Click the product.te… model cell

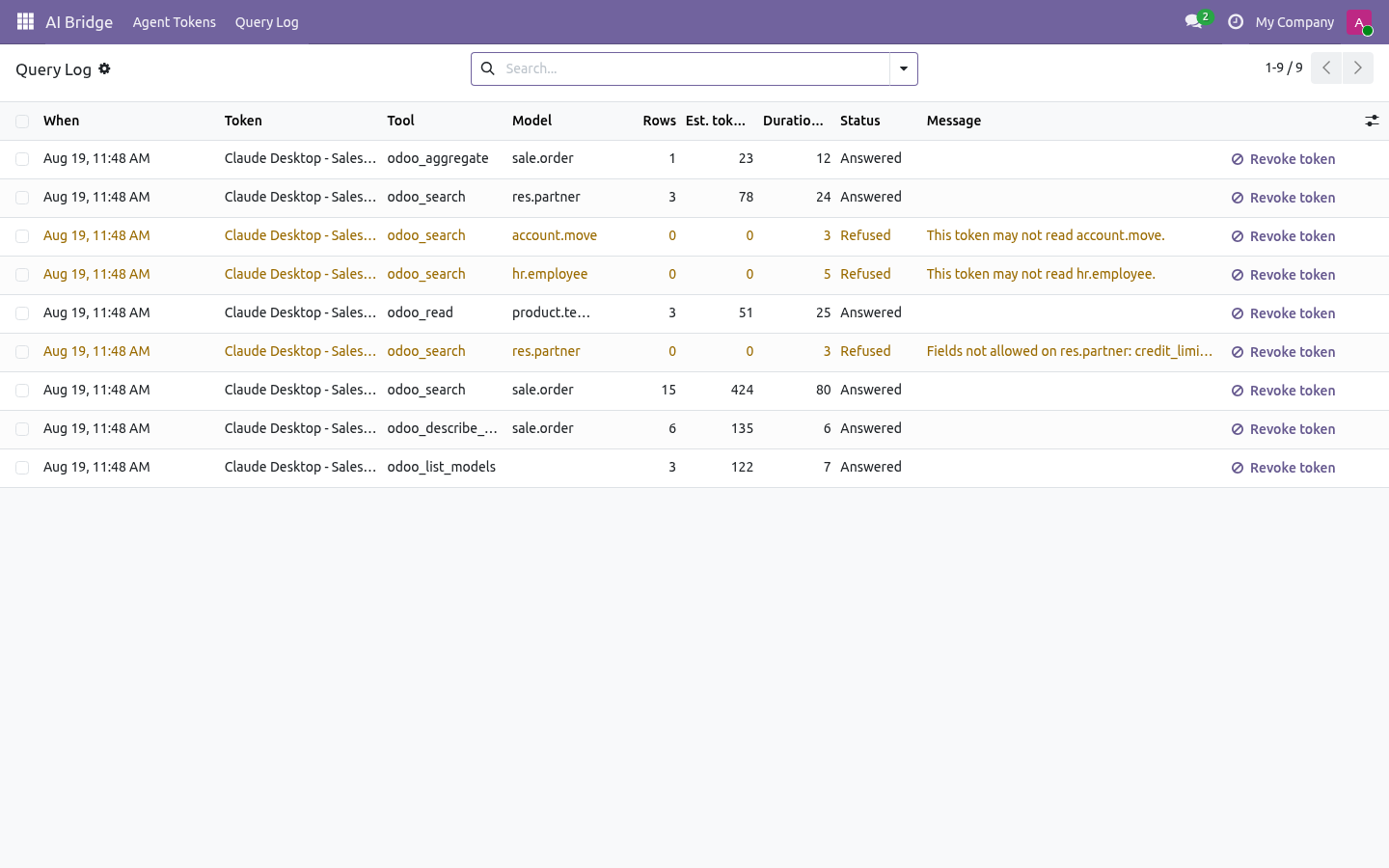pyautogui.click(x=551, y=312)
